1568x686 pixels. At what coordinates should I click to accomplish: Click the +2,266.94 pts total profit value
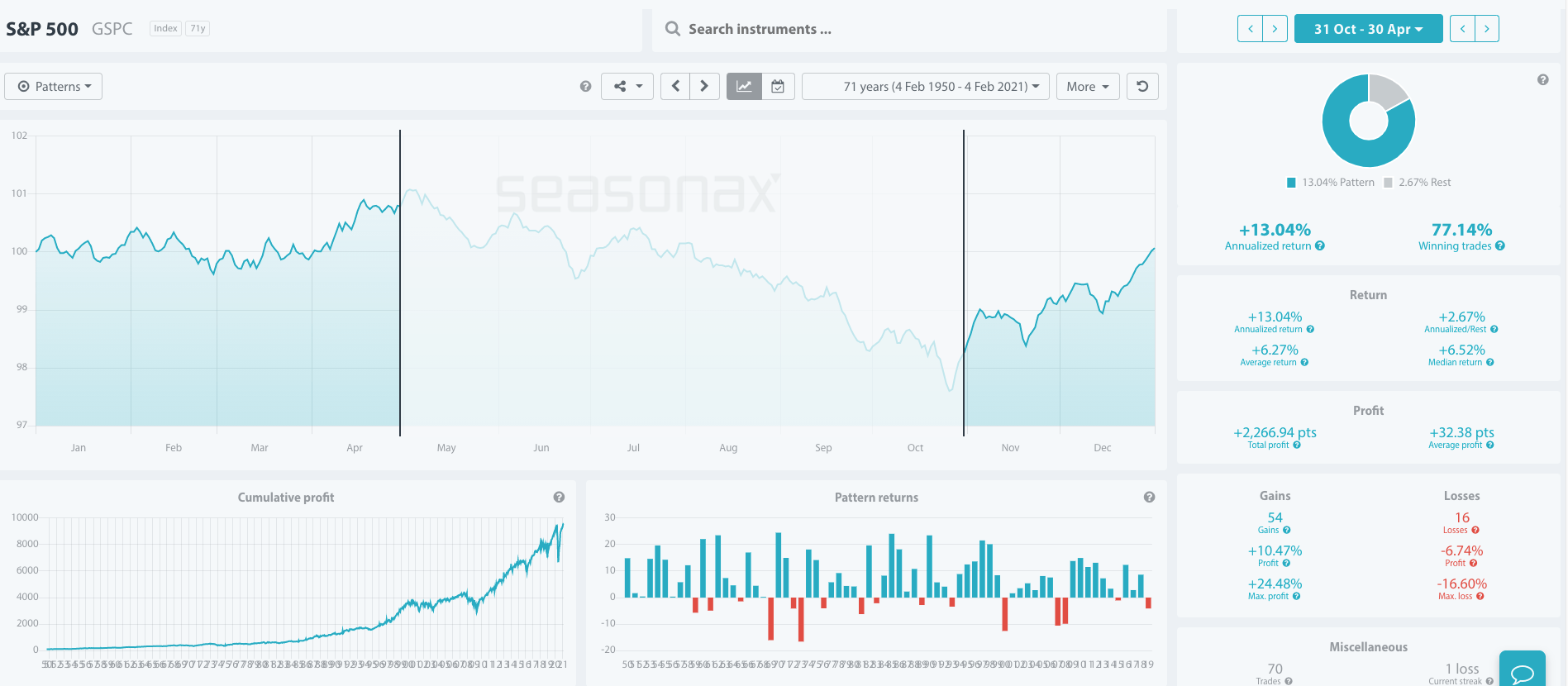(1275, 432)
